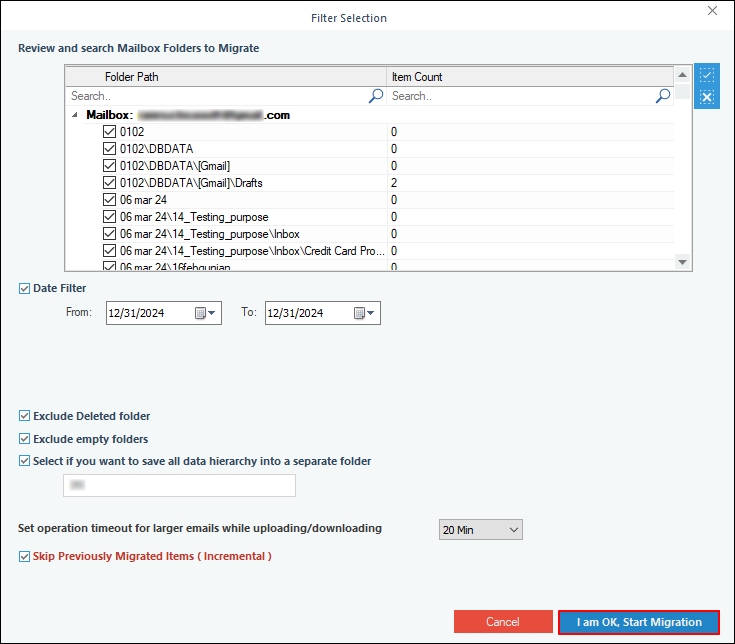This screenshot has width=735, height=644.
Task: Click the separate folder name text box
Action: click(x=180, y=485)
